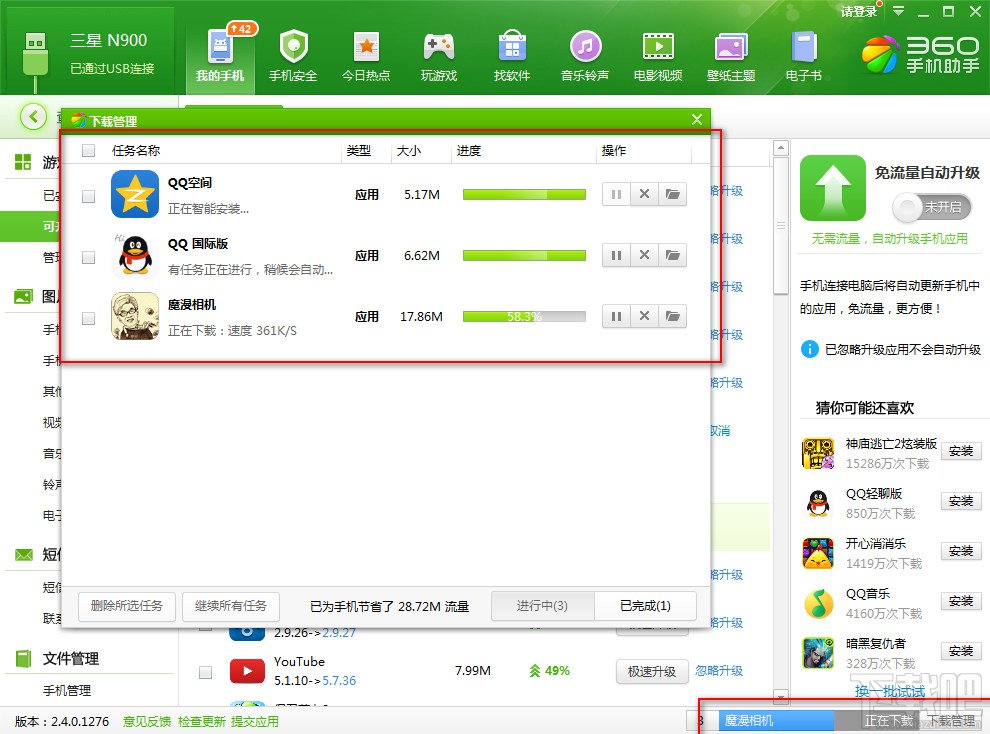Click the 换一批试试 link
The height and width of the screenshot is (734, 990).
pyautogui.click(x=890, y=692)
